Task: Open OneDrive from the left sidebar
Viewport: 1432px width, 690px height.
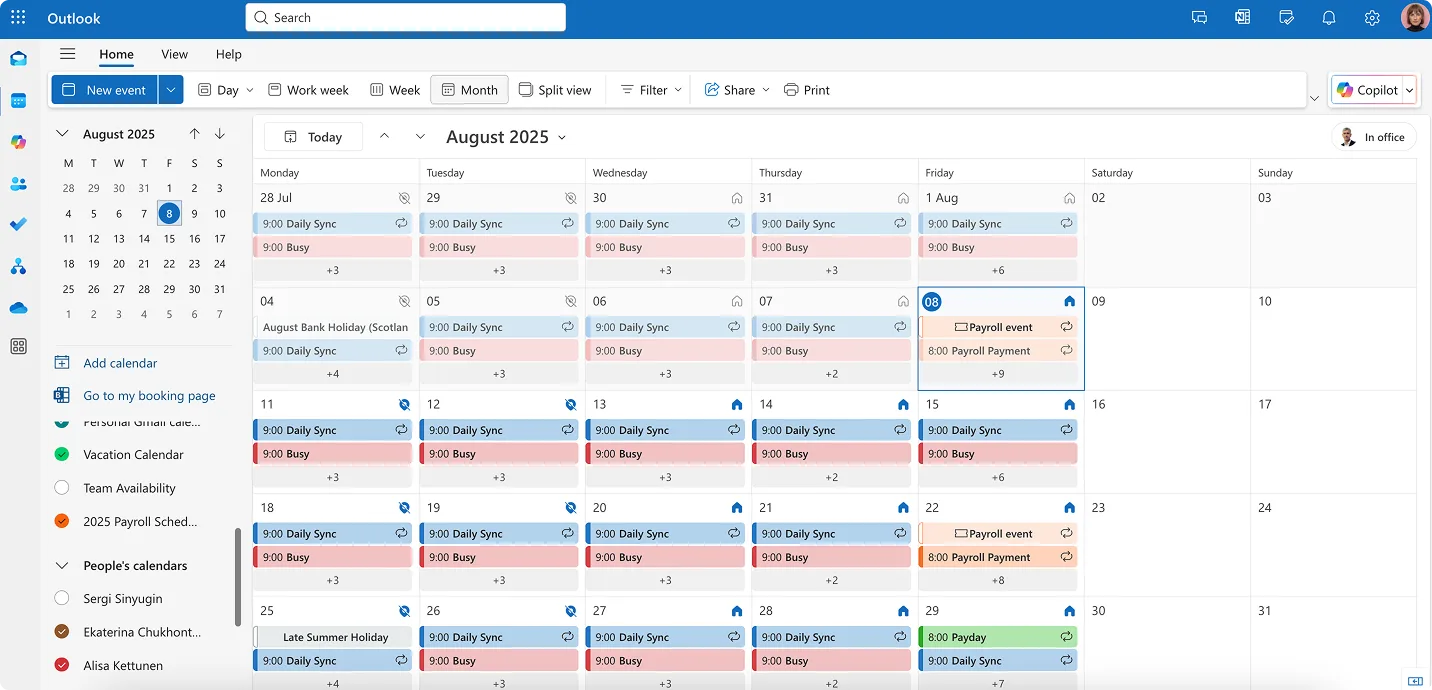Action: pos(18,306)
